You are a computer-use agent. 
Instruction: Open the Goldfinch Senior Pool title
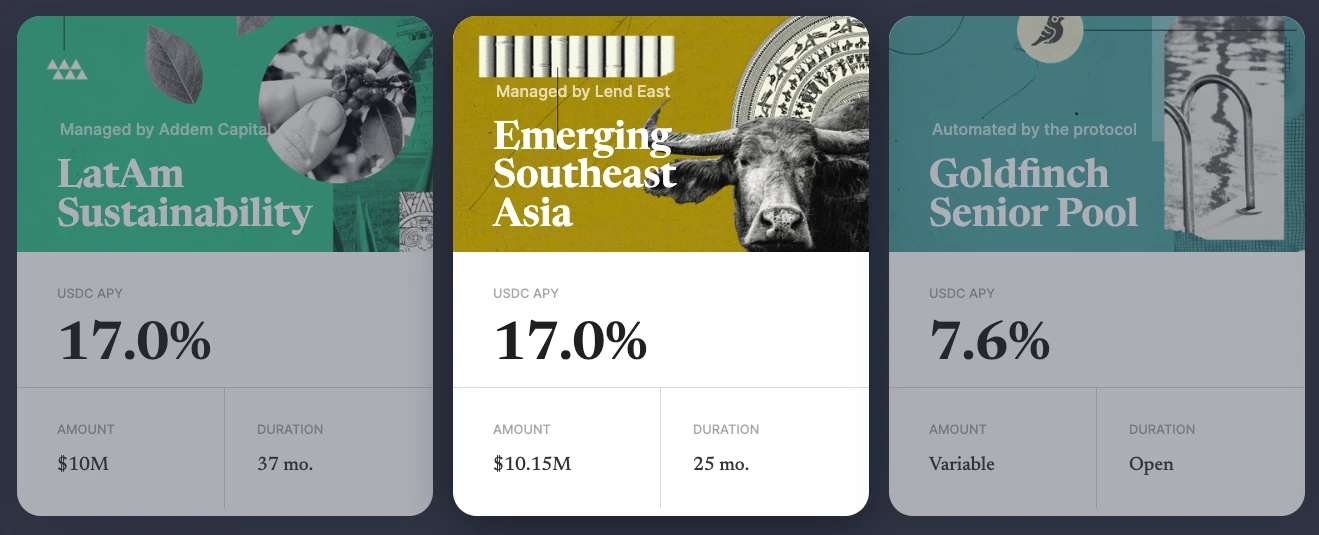pos(1033,193)
